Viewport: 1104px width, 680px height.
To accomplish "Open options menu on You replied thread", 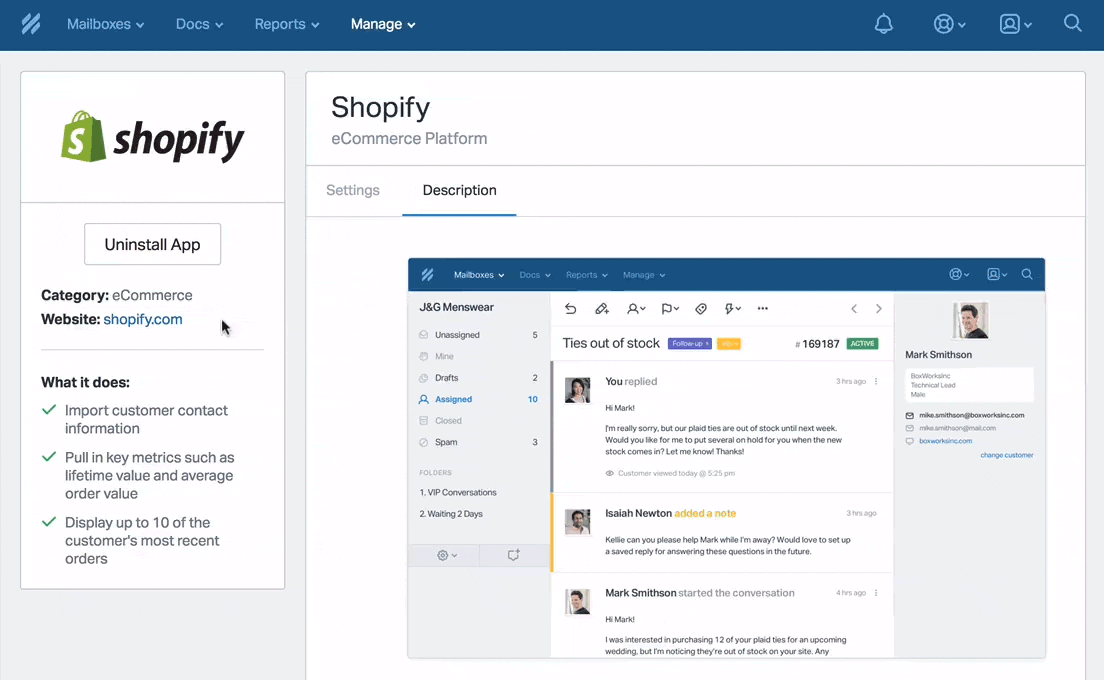I will 877,382.
